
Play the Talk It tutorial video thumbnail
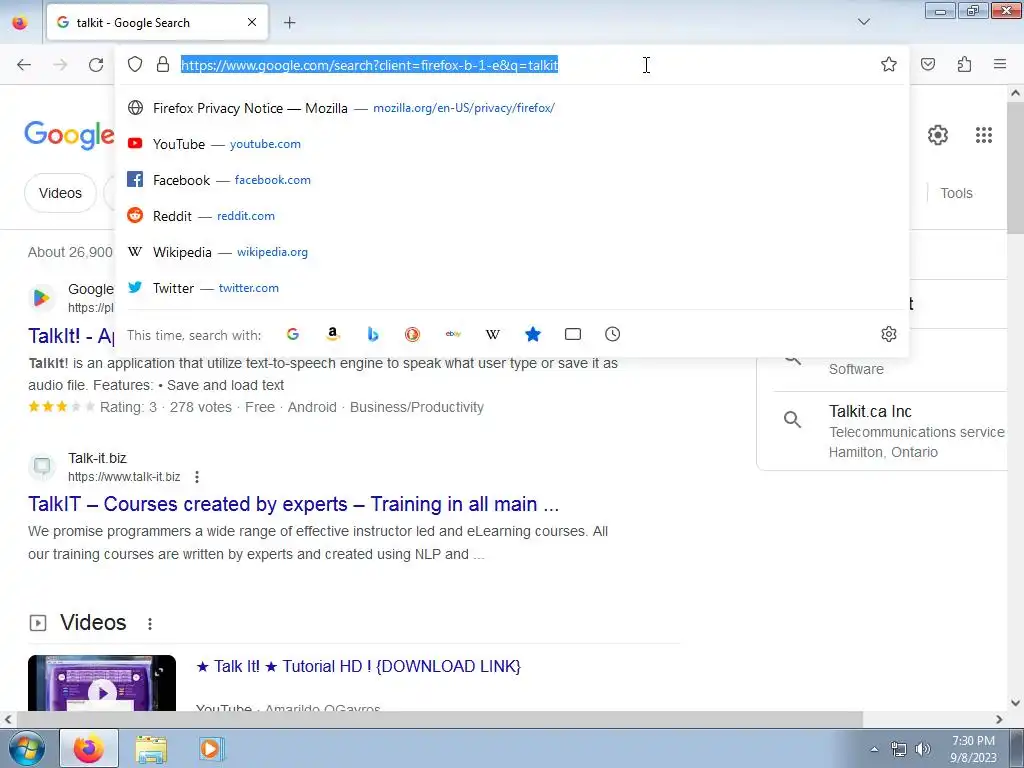point(102,683)
